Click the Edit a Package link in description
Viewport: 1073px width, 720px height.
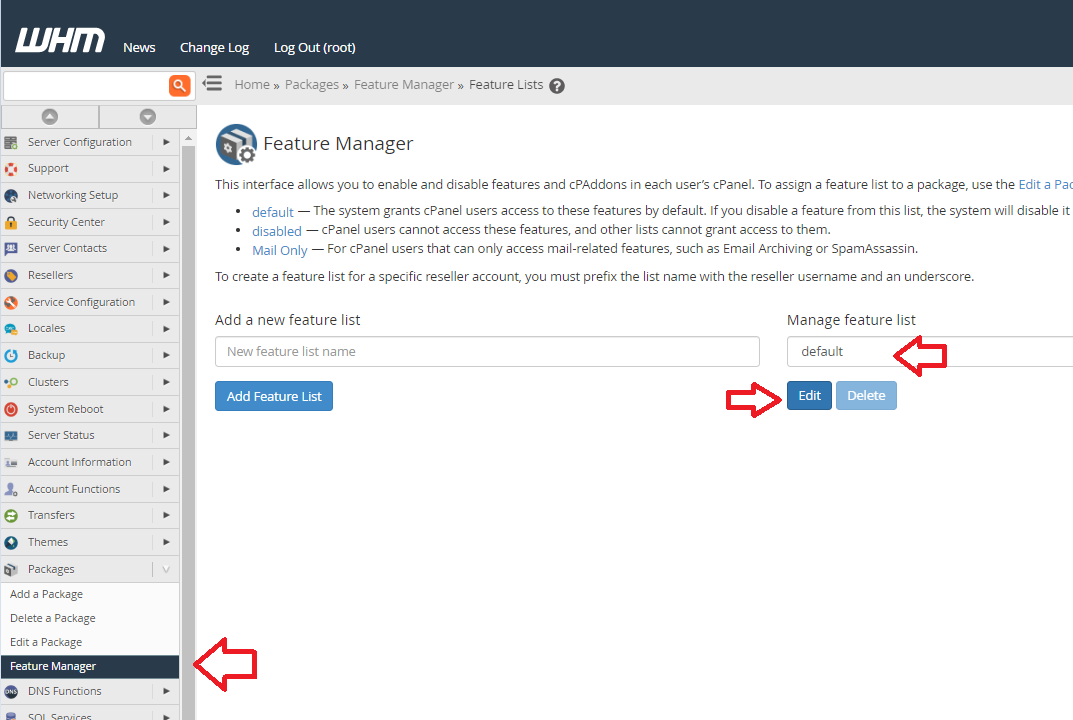(x=1046, y=184)
